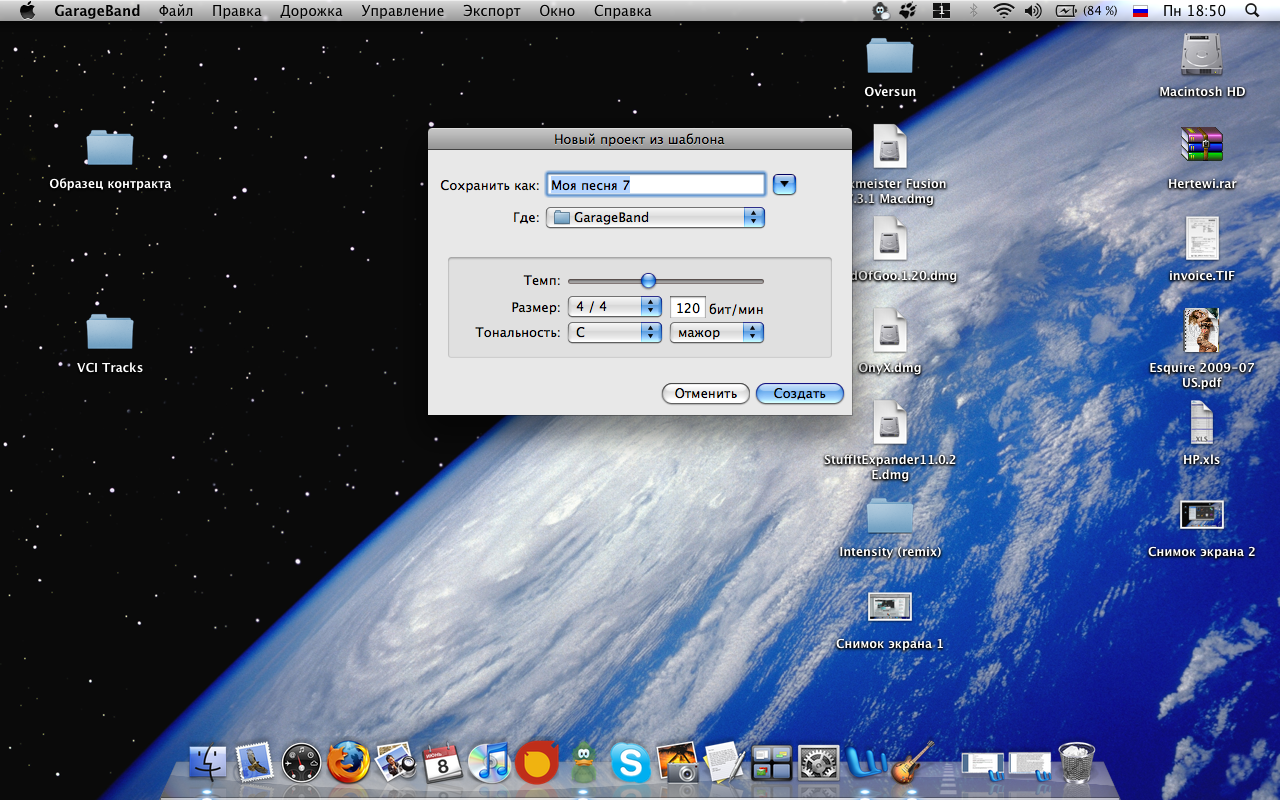Open the Управление menu

(403, 11)
